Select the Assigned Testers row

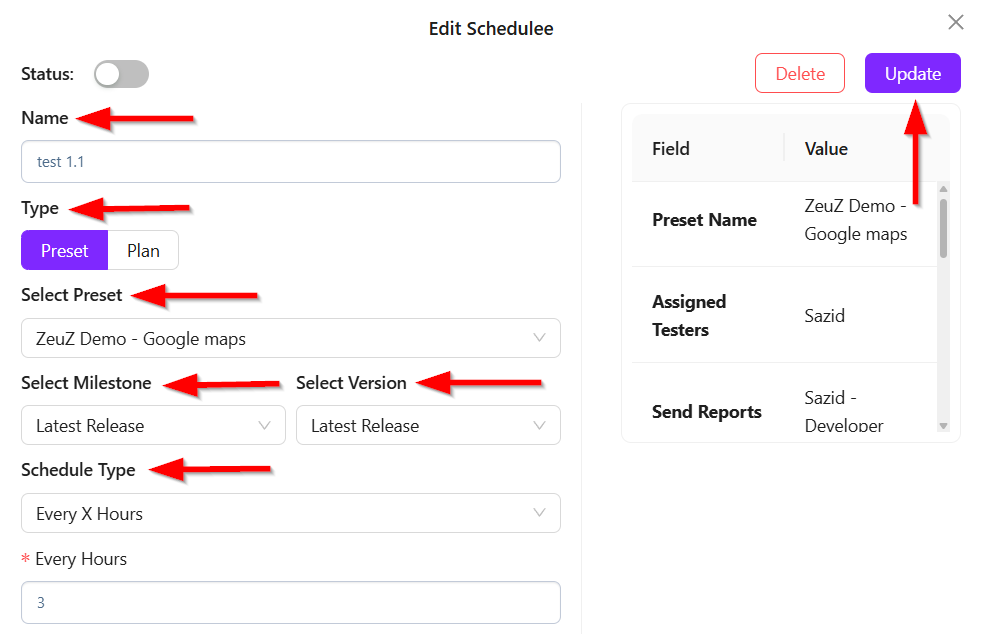click(x=784, y=316)
